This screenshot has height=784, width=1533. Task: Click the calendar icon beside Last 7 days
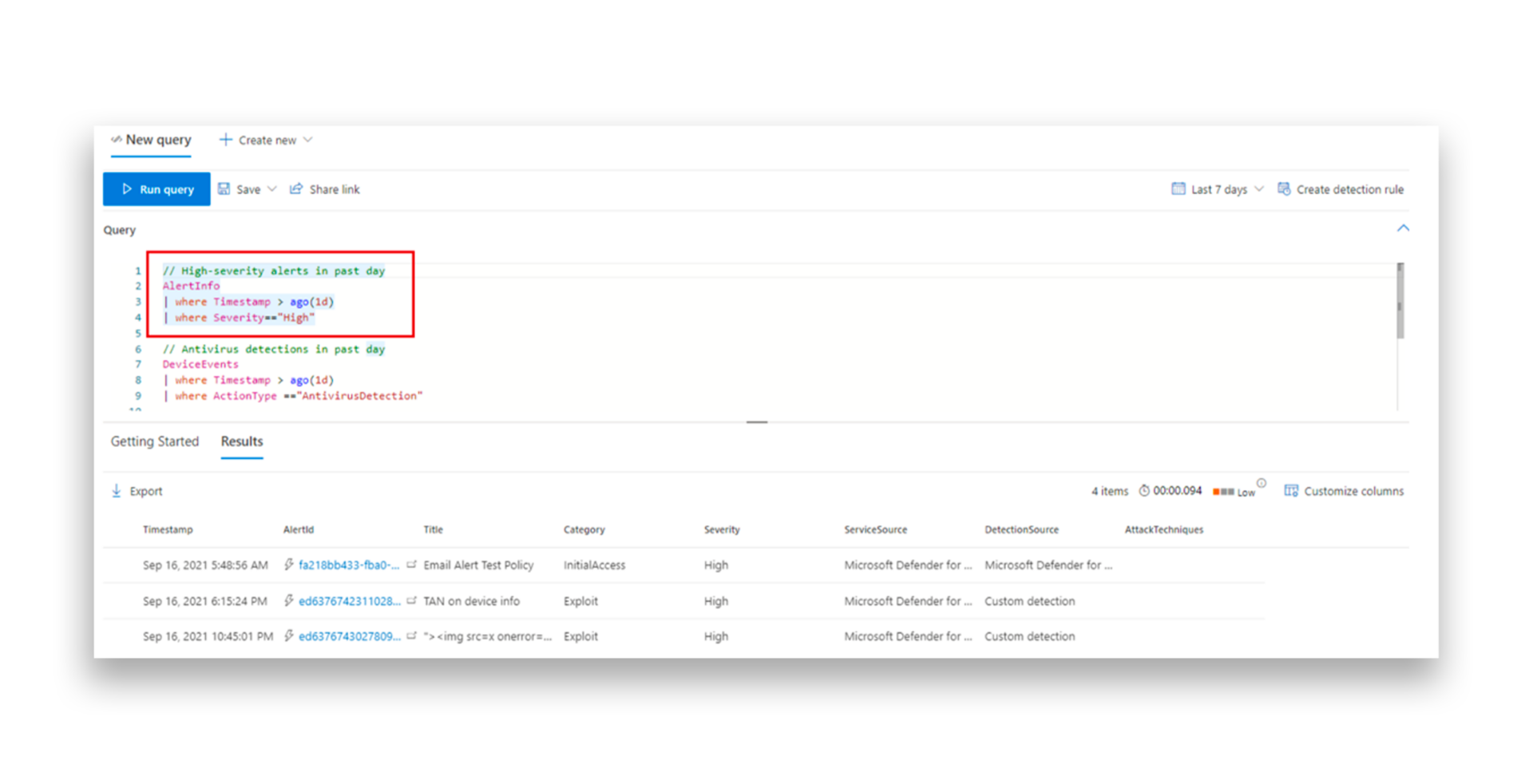[1178, 188]
